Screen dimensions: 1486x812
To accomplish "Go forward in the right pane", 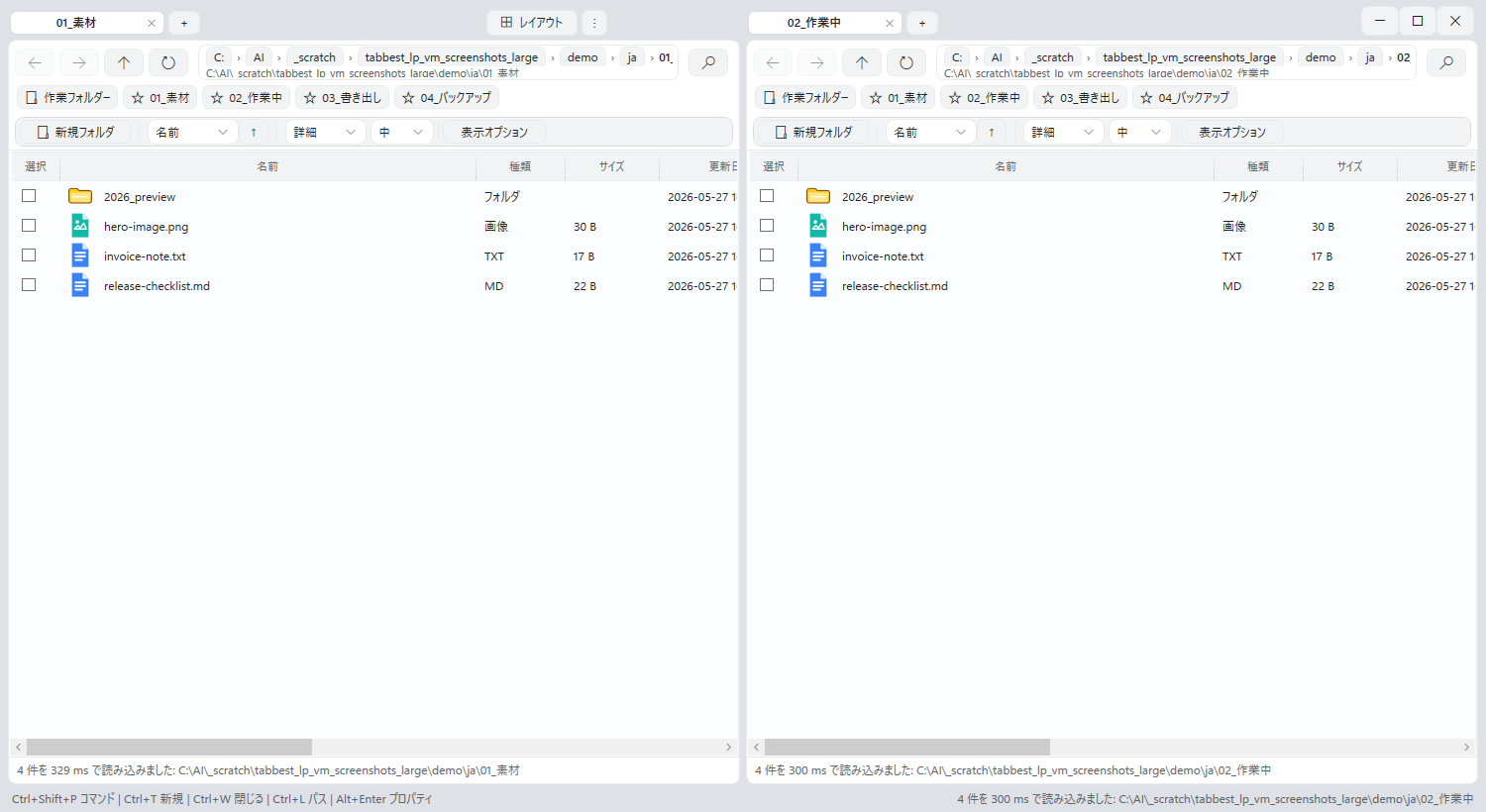I will (817, 62).
